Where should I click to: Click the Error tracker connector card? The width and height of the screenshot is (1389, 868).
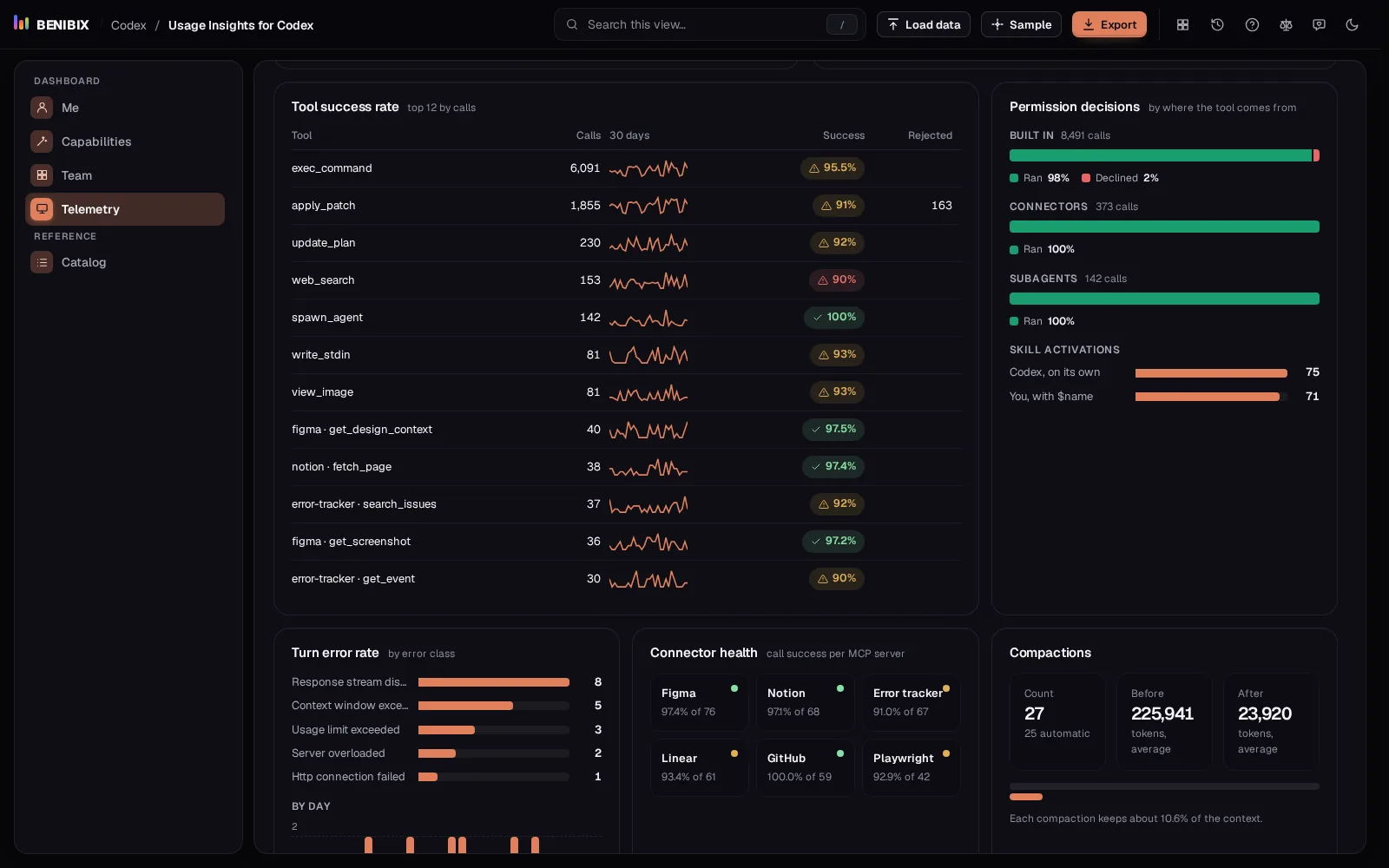pos(912,702)
